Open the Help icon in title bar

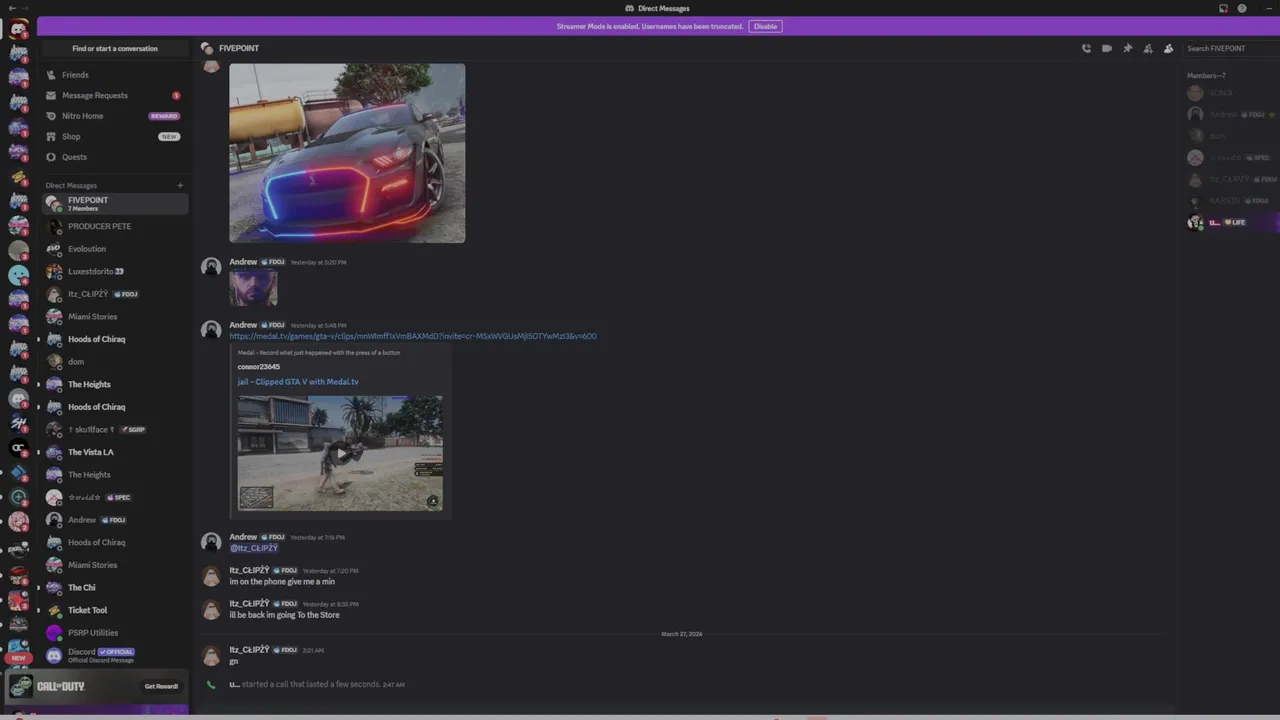click(1242, 8)
